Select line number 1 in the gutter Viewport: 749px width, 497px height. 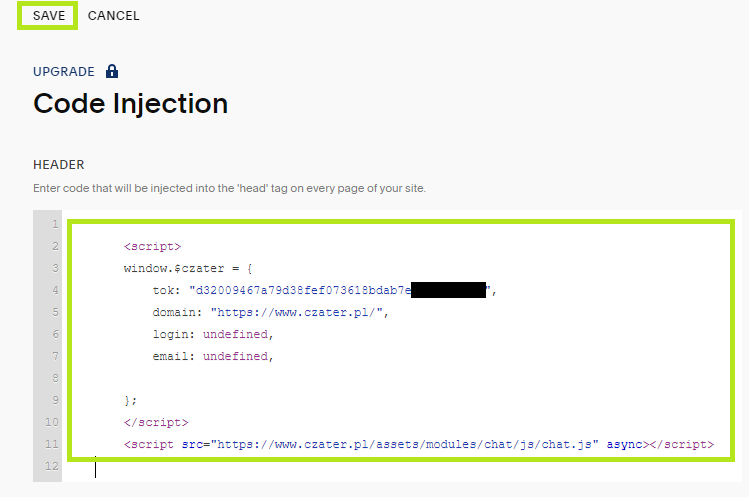[55, 224]
